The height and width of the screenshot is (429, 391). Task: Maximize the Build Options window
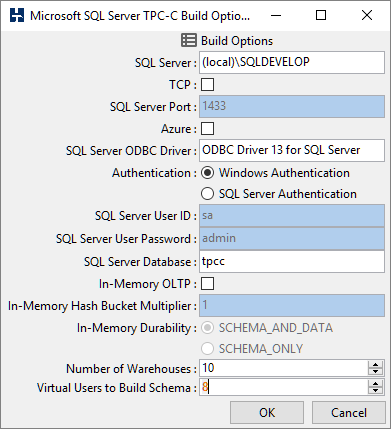[321, 15]
